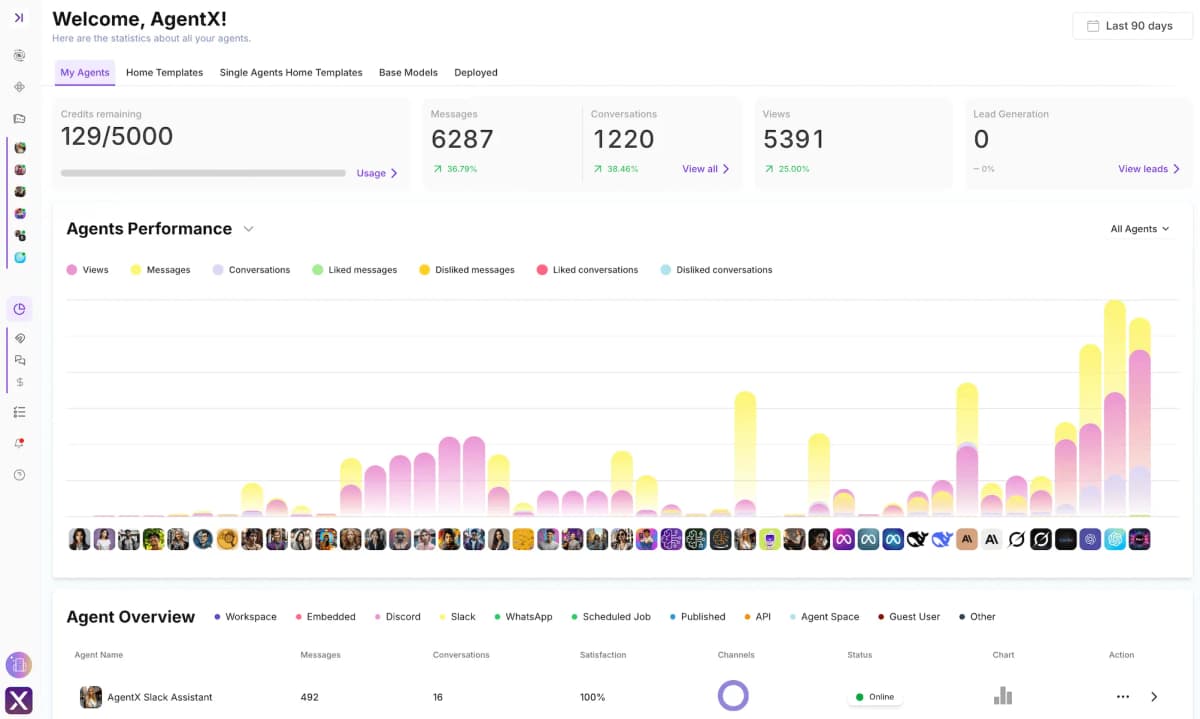The image size is (1200, 719).
Task: Open the dashboard pie chart panel in sidebar
Action: coord(19,308)
